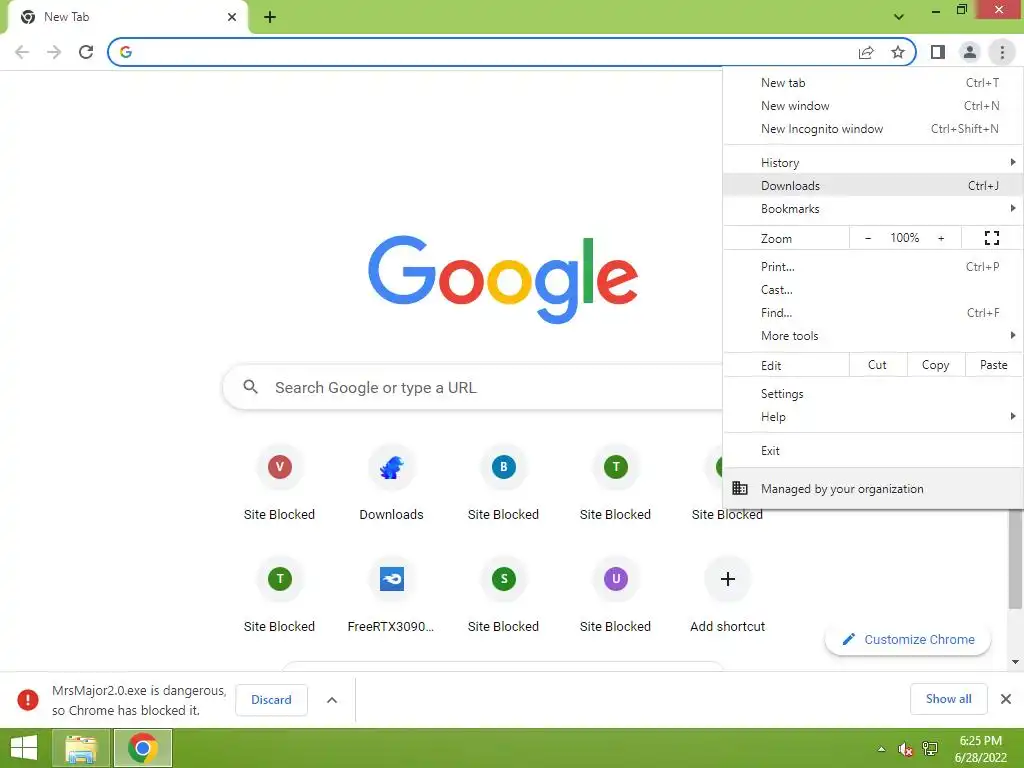Show hidden tray icons arrow
Image resolution: width=1024 pixels, height=768 pixels.
pos(881,749)
